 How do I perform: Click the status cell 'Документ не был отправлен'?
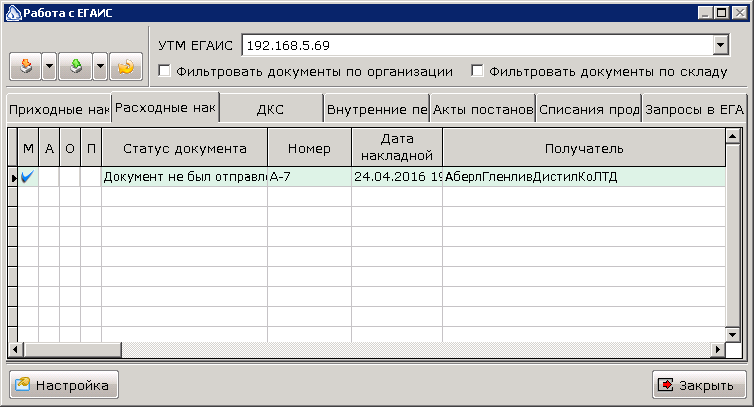pyautogui.click(x=185, y=177)
